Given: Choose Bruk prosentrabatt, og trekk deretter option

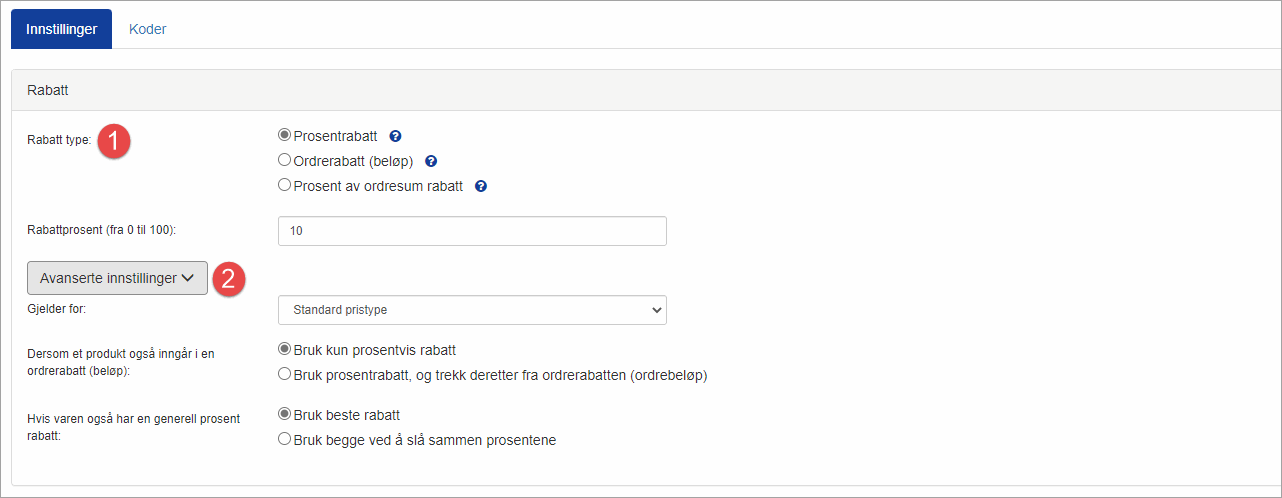Looking at the screenshot, I should pos(285,374).
